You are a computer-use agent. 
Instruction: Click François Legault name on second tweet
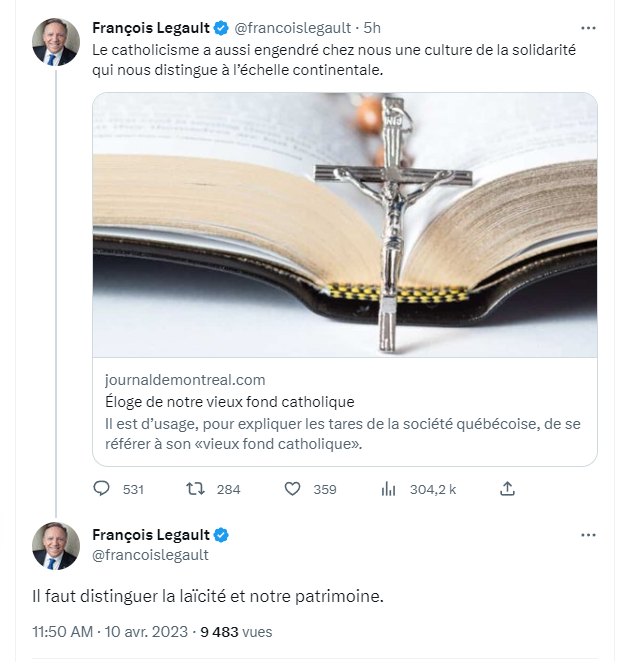pyautogui.click(x=151, y=535)
